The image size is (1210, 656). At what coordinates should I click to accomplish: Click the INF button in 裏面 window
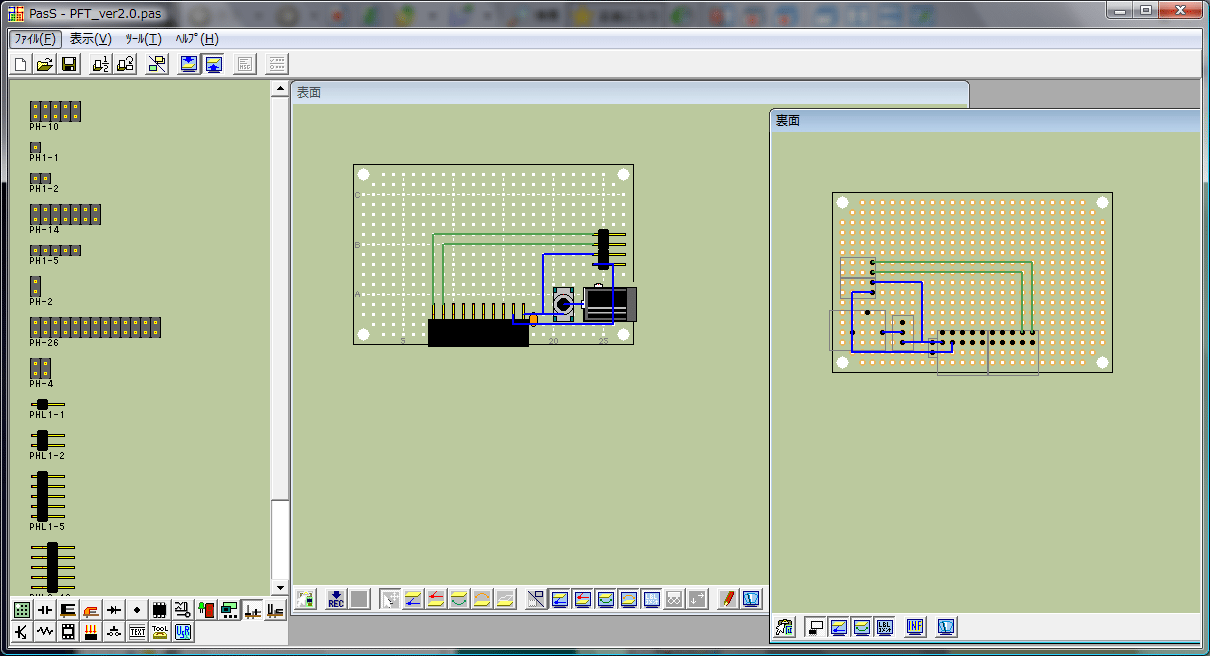click(x=915, y=627)
